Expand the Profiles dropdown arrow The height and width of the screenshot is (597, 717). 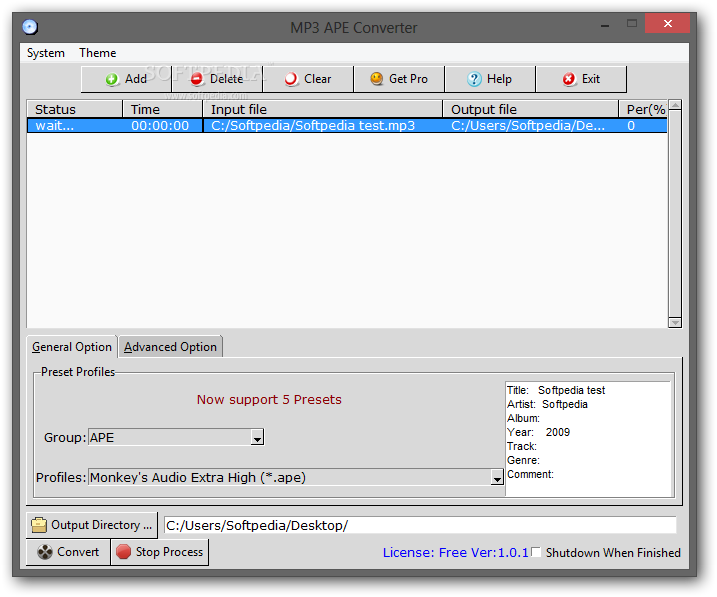(497, 477)
